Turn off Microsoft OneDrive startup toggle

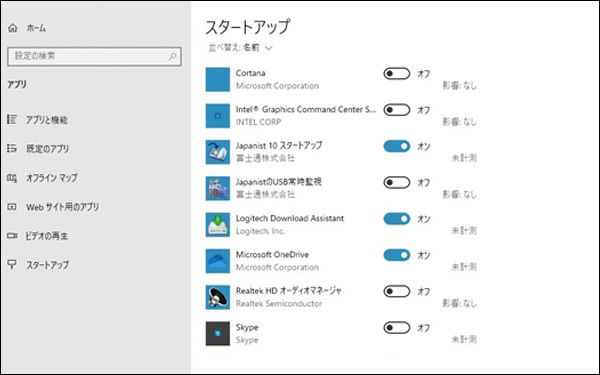click(x=397, y=255)
